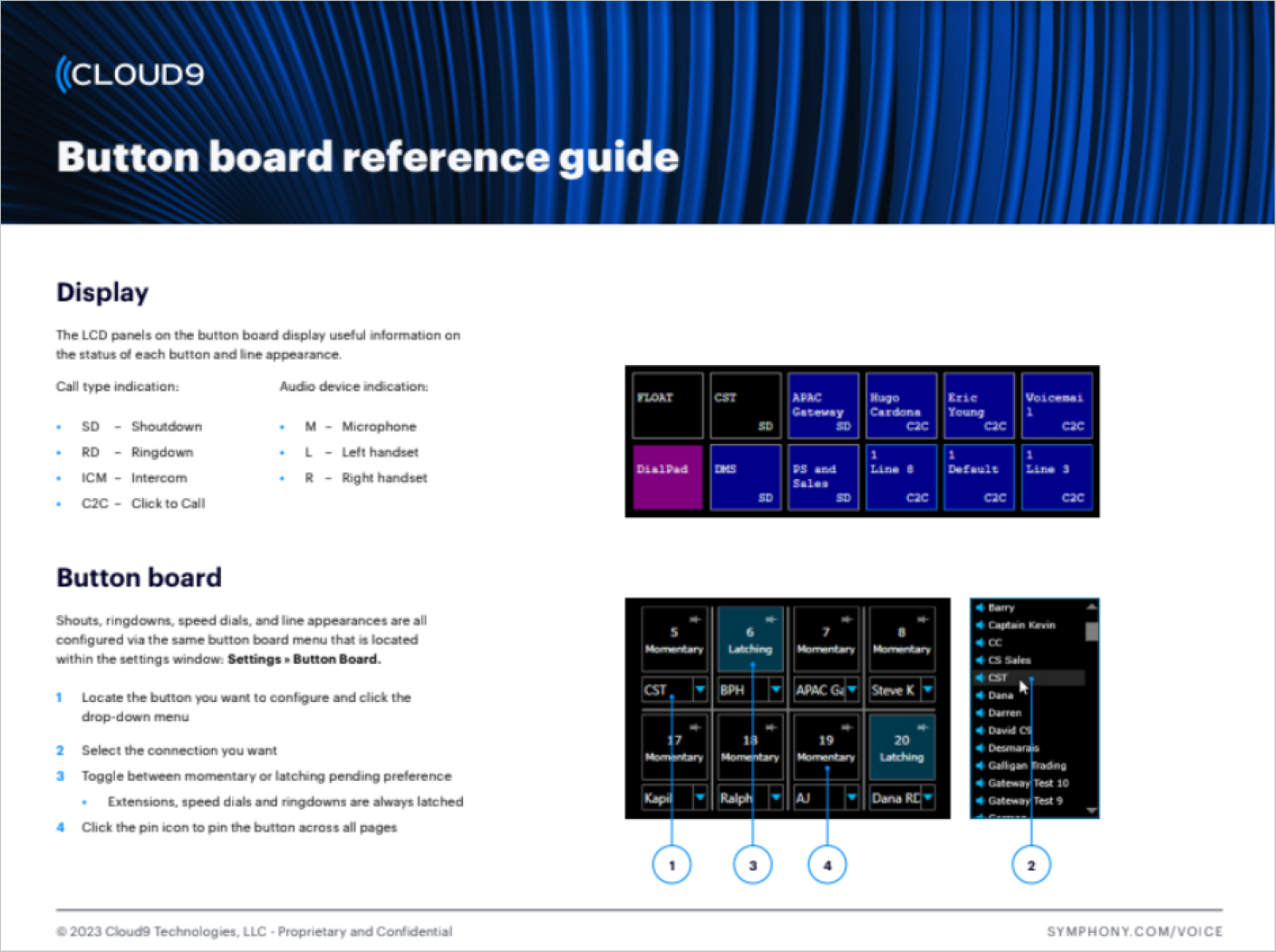Select the speaker icon beside CC
This screenshot has height=952, width=1276.
point(980,642)
